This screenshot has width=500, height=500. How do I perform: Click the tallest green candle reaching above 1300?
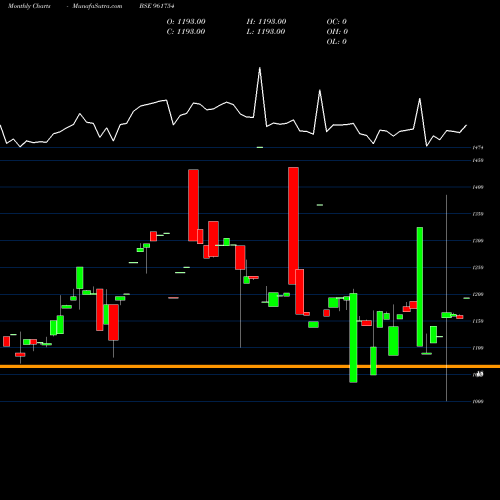point(420,287)
